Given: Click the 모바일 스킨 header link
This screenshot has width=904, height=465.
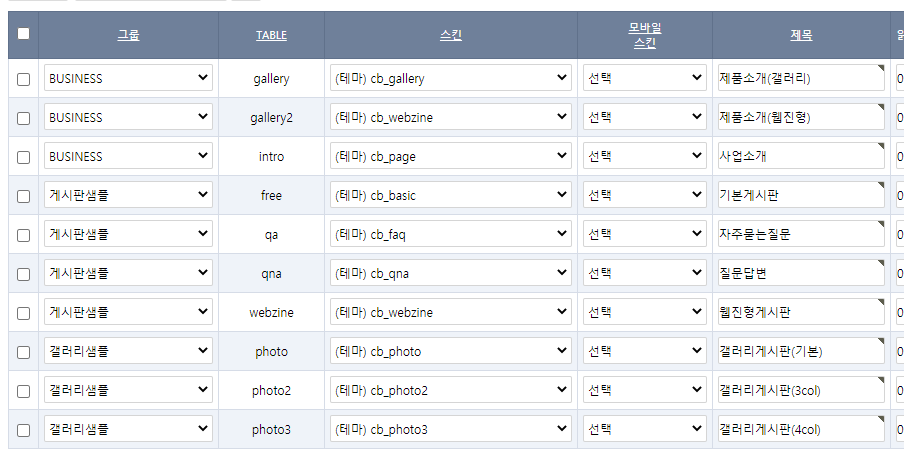Looking at the screenshot, I should click(x=645, y=35).
